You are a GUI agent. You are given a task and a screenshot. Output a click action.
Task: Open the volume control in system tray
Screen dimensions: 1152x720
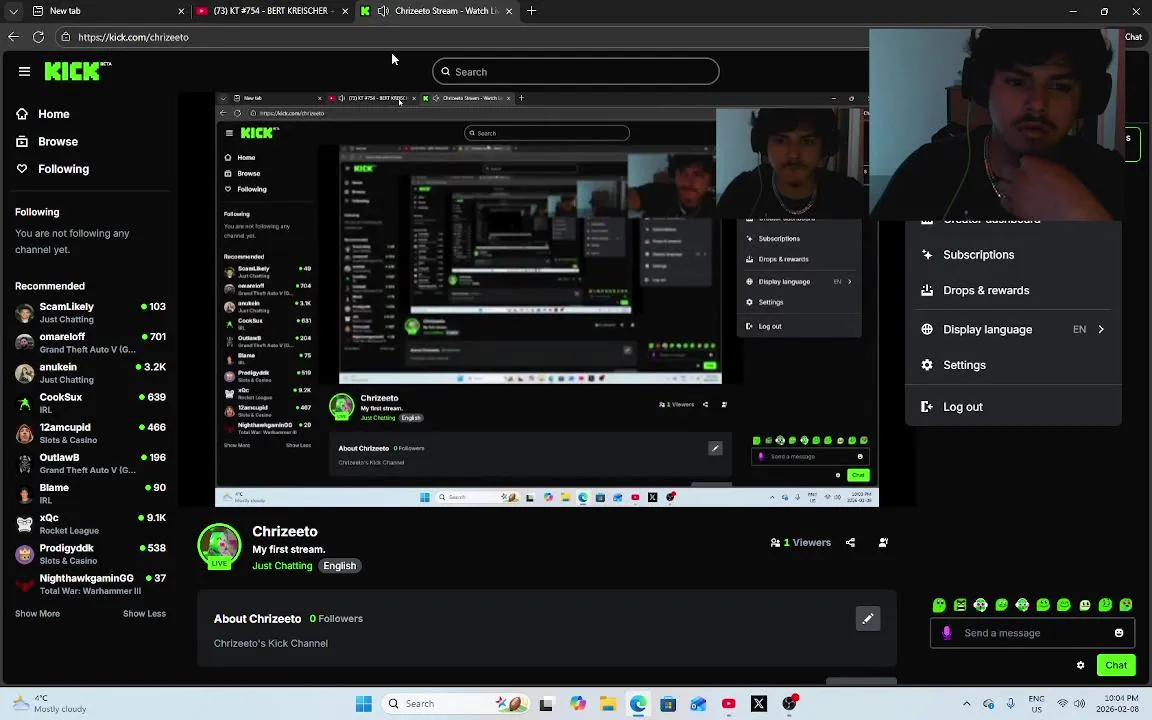click(x=1079, y=703)
